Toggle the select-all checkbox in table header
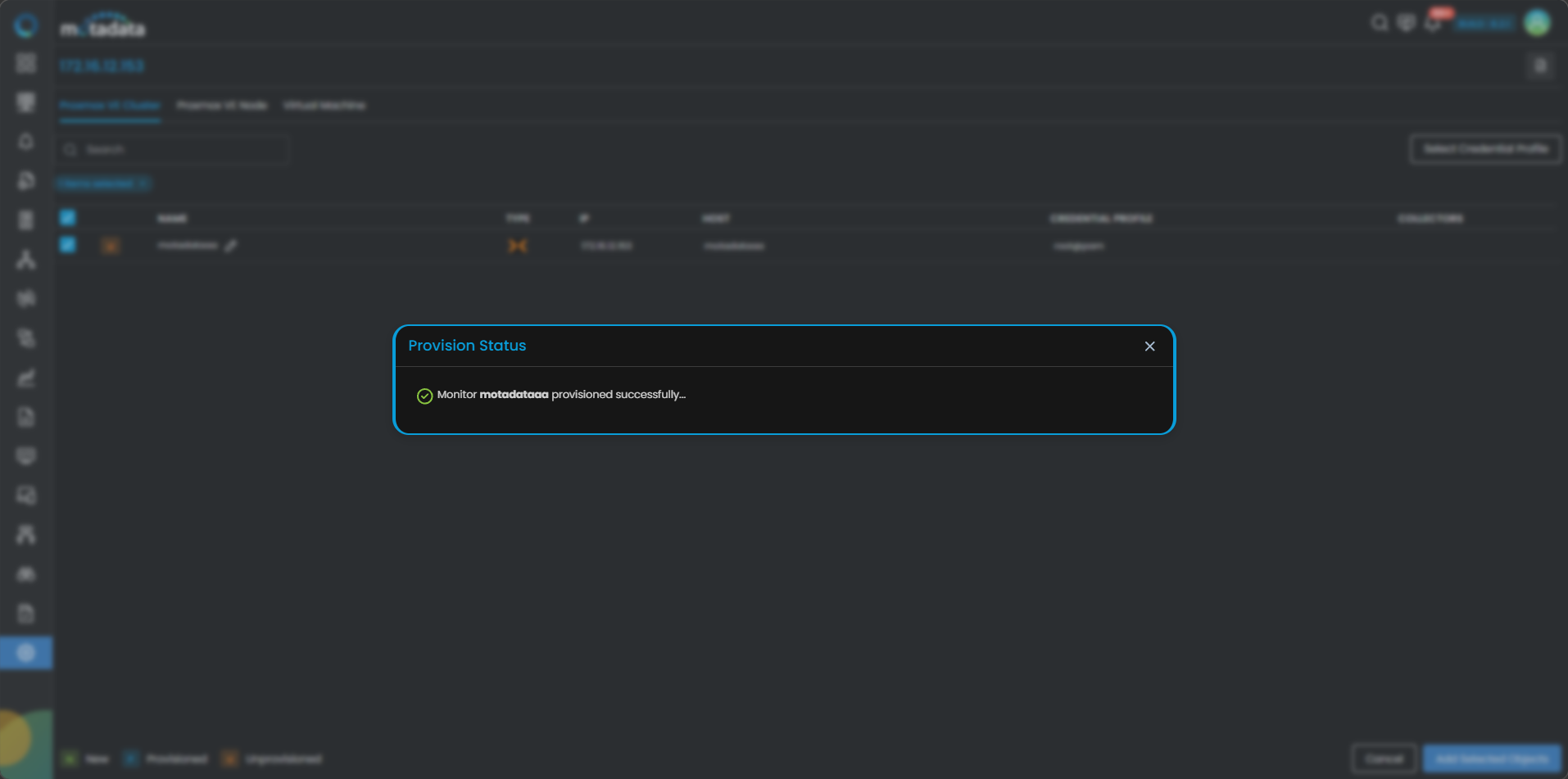 click(68, 218)
